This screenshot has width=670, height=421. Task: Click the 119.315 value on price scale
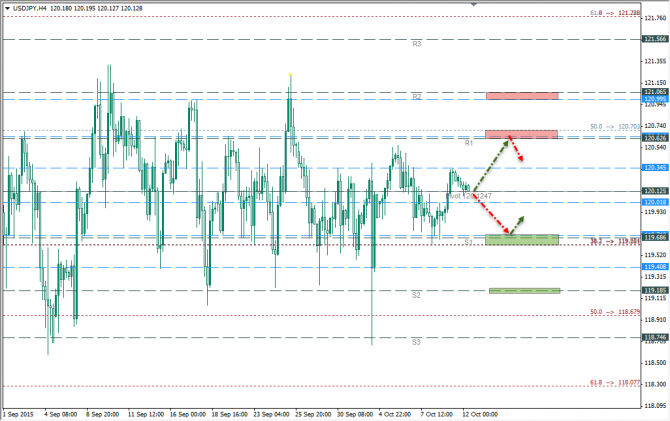pos(655,277)
